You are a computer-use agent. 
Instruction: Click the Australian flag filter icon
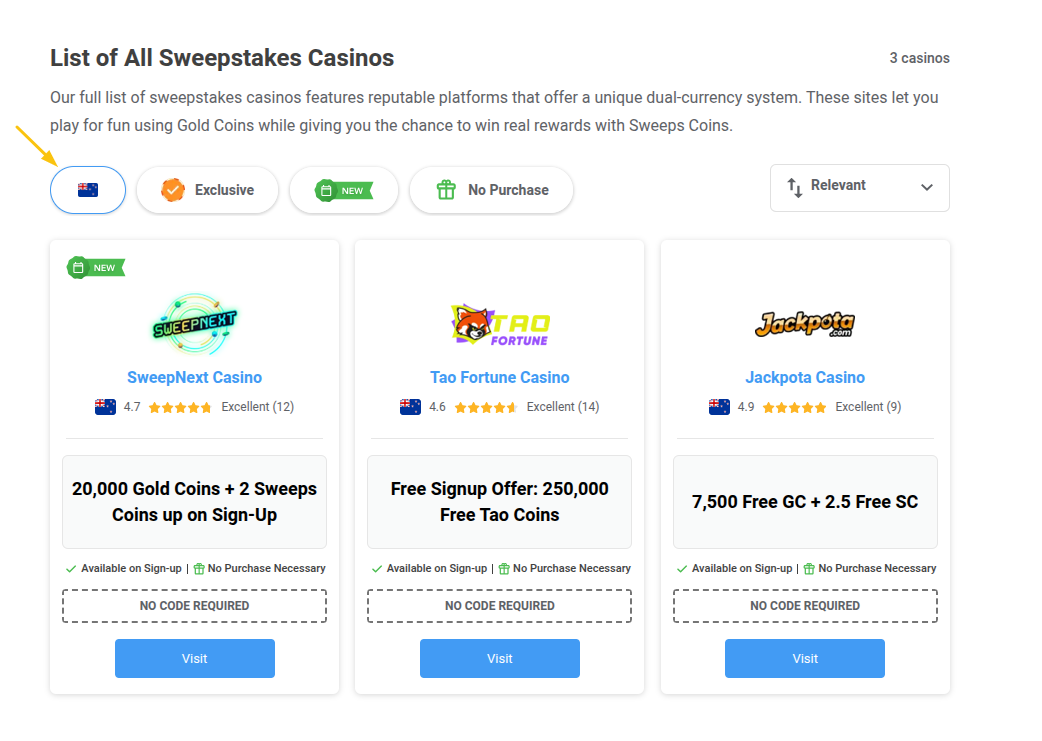click(87, 189)
